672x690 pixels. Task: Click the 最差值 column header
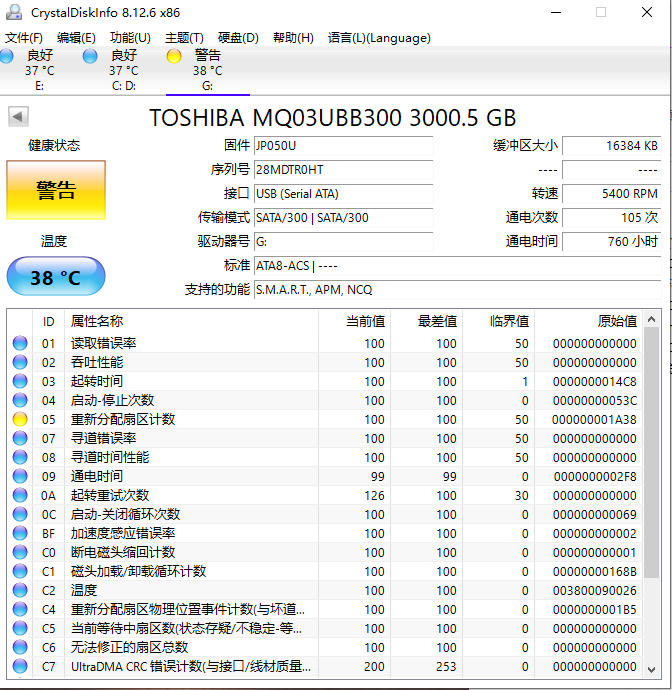[x=426, y=321]
